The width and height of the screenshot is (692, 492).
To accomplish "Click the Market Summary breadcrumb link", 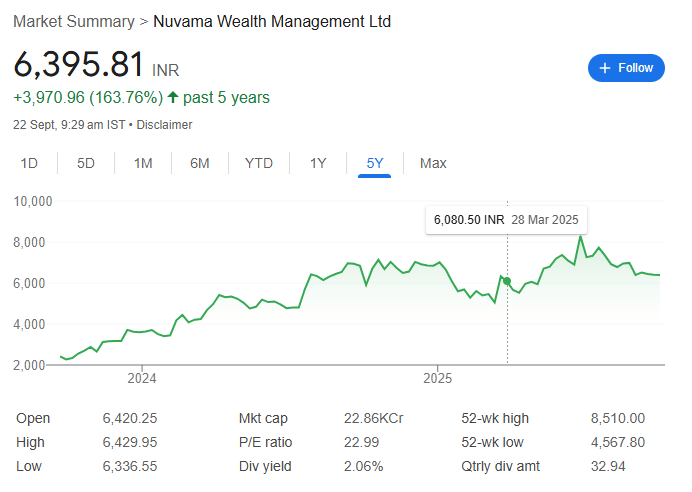I will [x=74, y=21].
